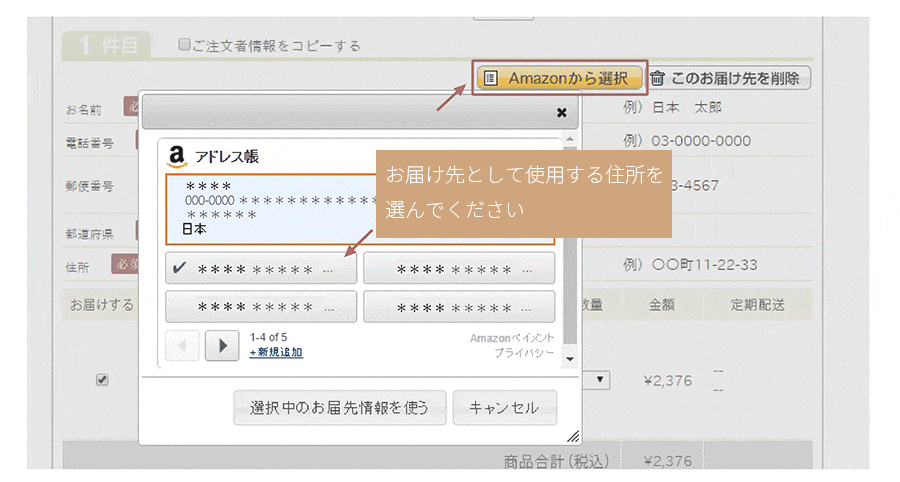
Task: Click the 'このお届け先を削除' delete button
Action: 729,78
